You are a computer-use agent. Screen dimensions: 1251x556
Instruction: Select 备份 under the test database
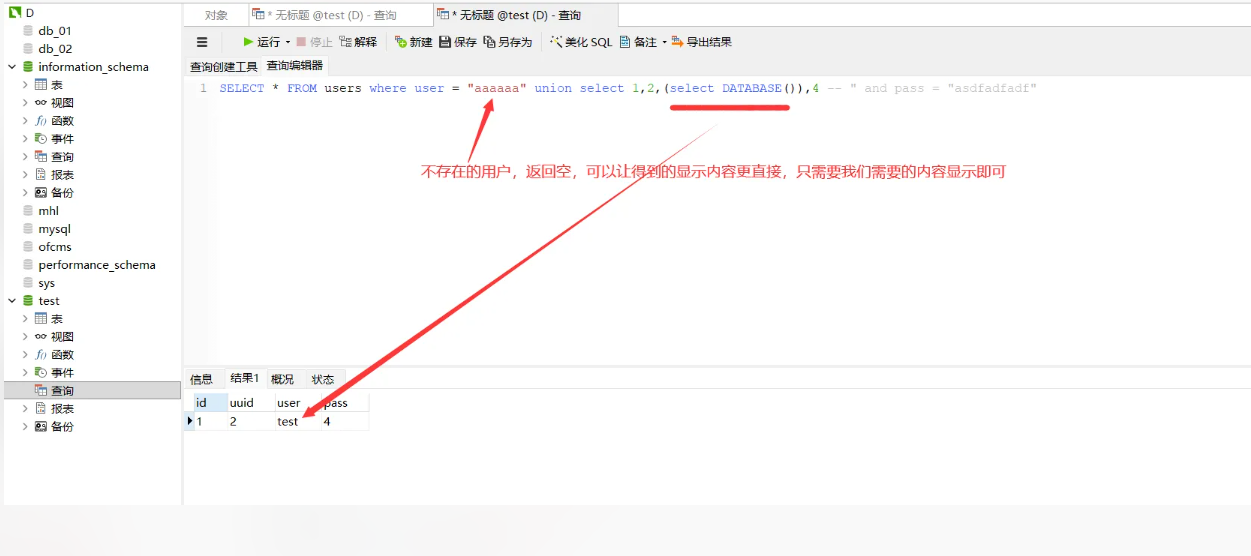click(x=54, y=427)
